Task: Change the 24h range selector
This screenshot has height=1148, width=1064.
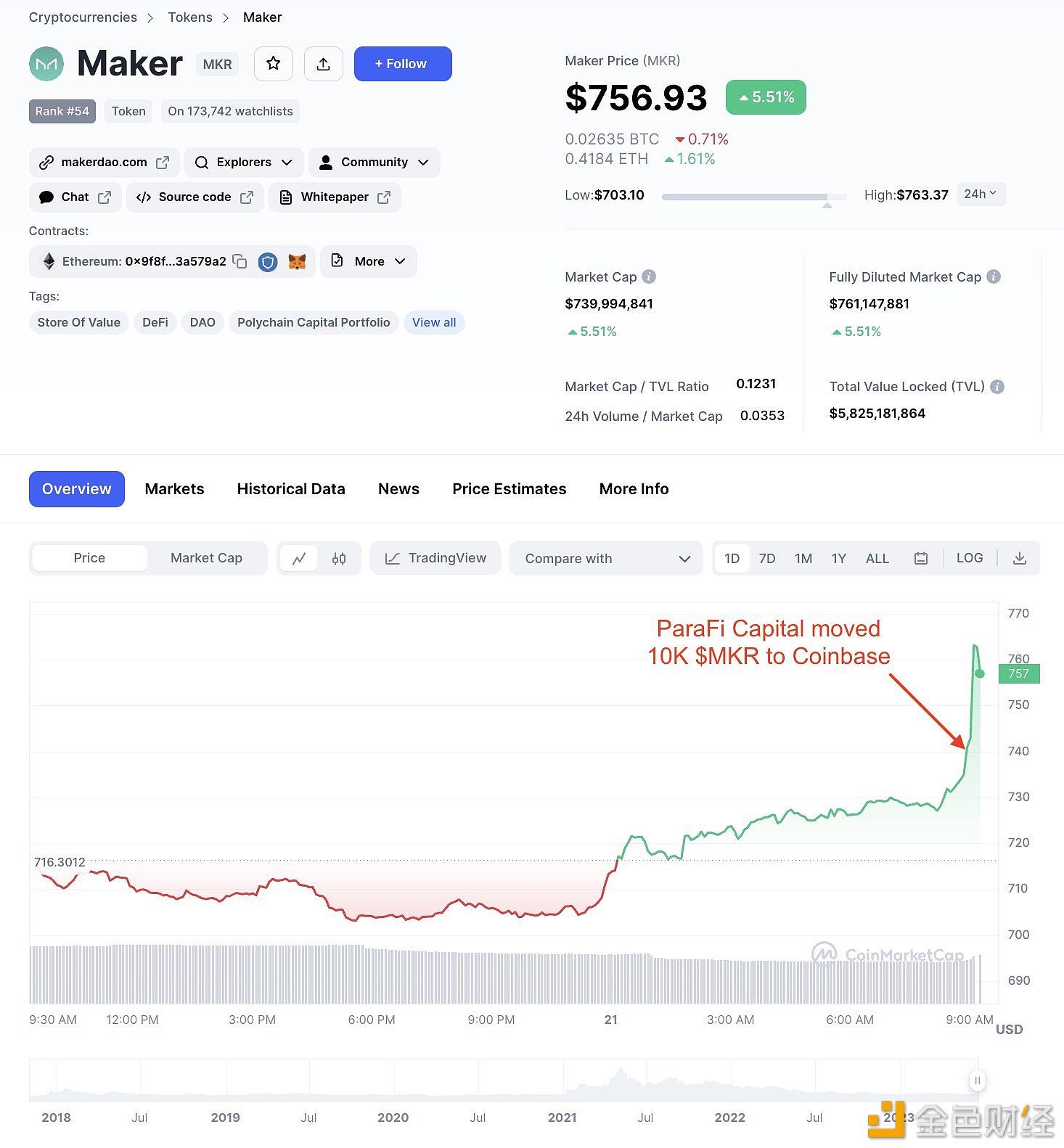Action: (981, 194)
